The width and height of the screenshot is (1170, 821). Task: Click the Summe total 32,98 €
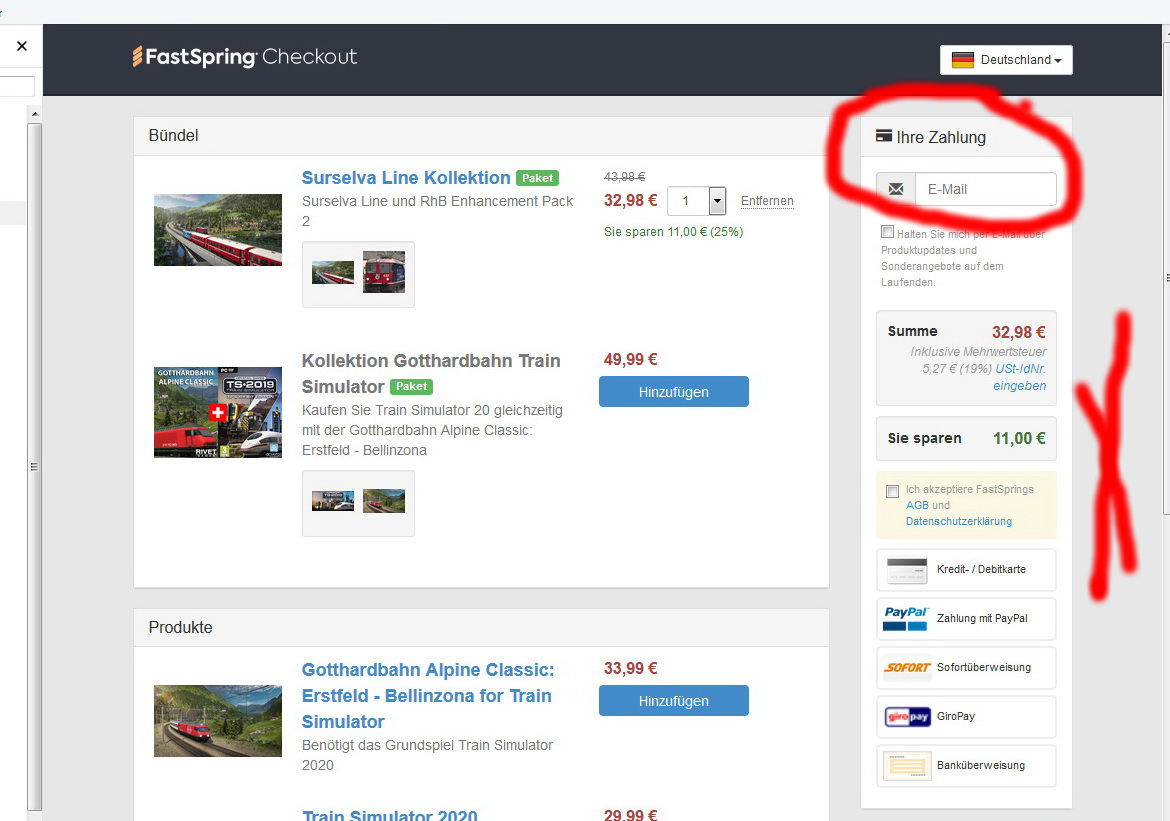click(x=1019, y=332)
